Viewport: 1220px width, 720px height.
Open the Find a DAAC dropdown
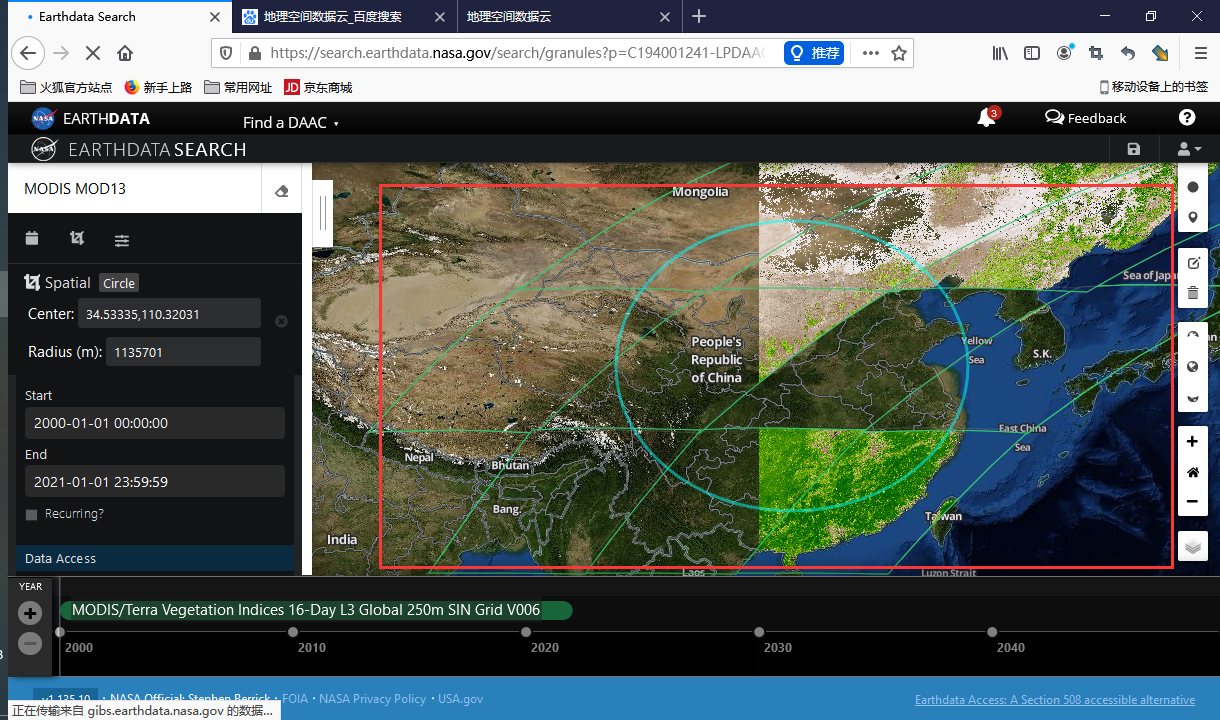[x=291, y=122]
